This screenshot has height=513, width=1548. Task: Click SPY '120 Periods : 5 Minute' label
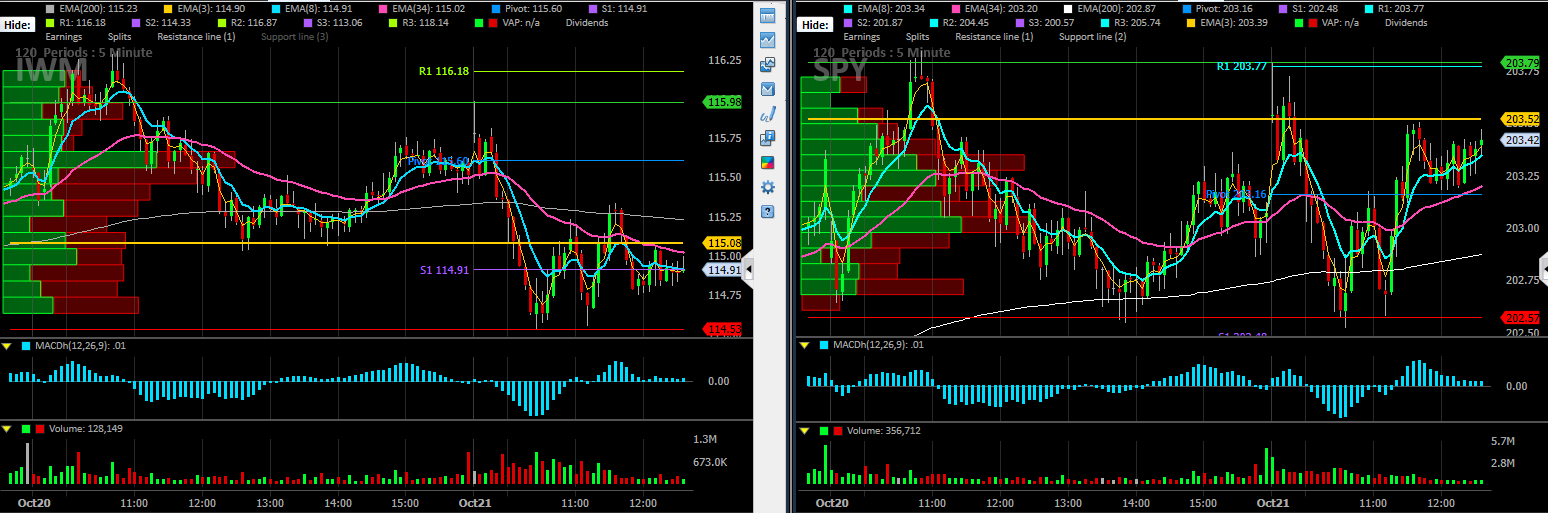pos(883,52)
